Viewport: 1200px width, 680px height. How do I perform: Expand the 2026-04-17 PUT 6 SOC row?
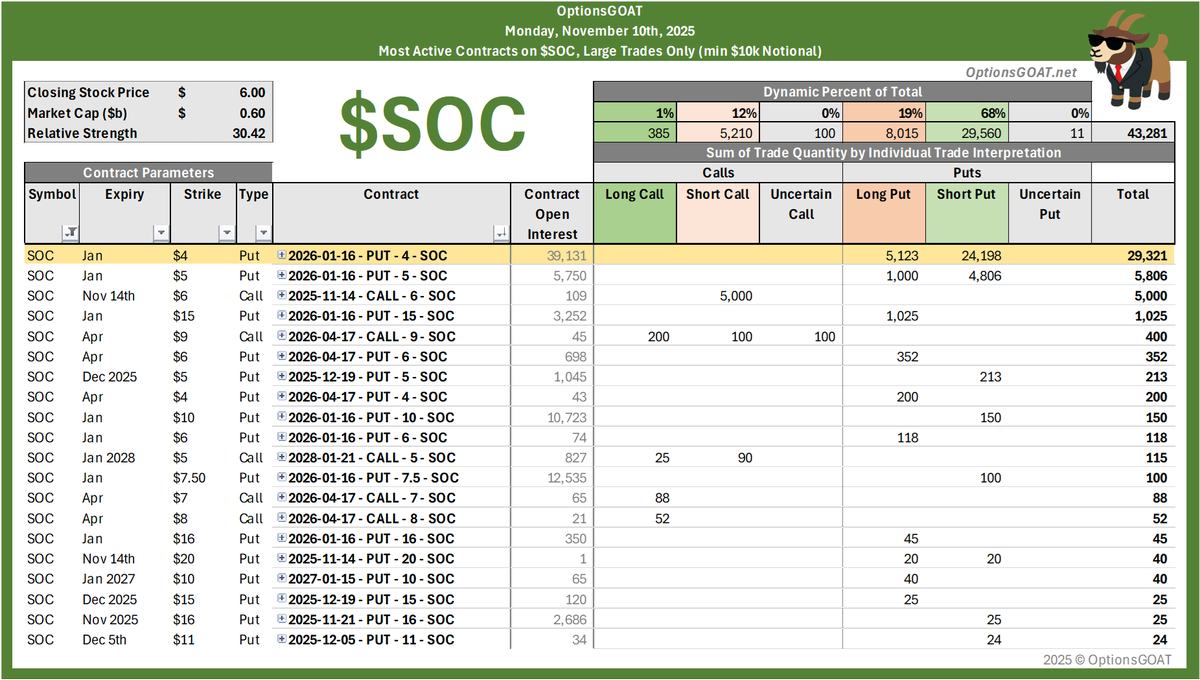[x=282, y=357]
